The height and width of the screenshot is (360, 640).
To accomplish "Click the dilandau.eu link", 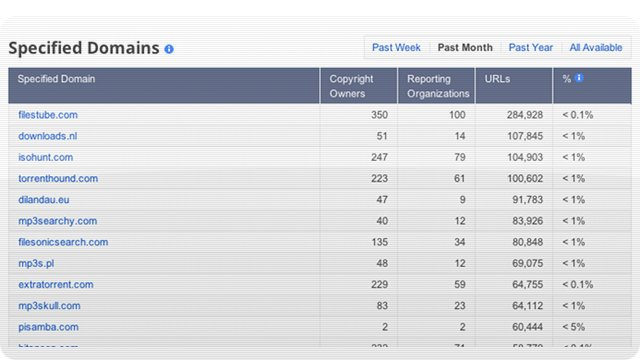I will click(x=44, y=200).
